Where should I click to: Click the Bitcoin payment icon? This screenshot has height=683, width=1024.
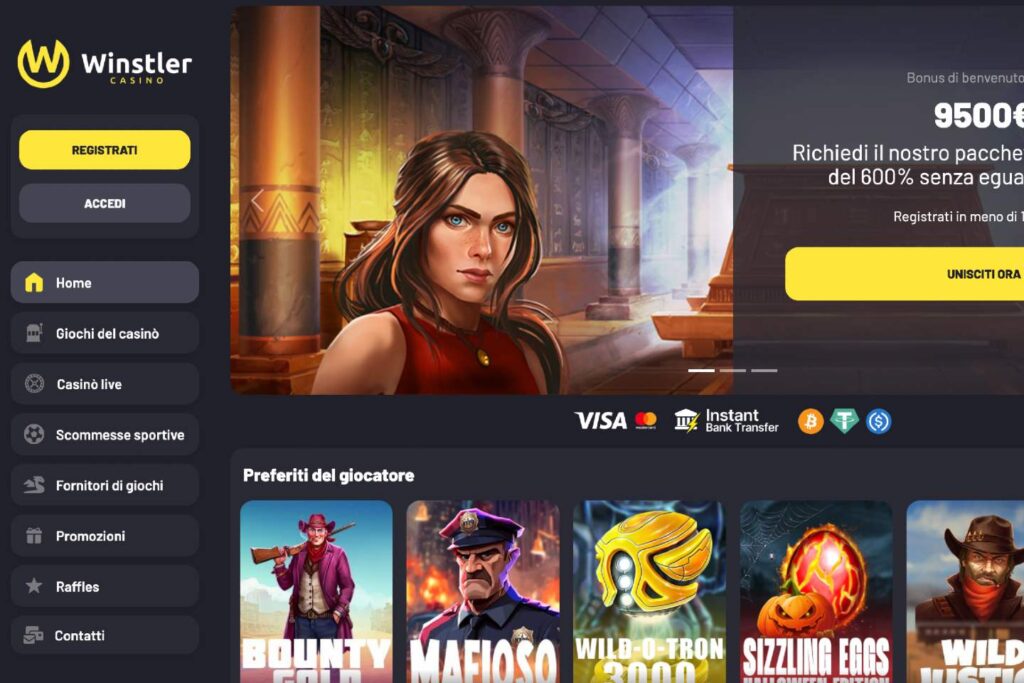(810, 421)
